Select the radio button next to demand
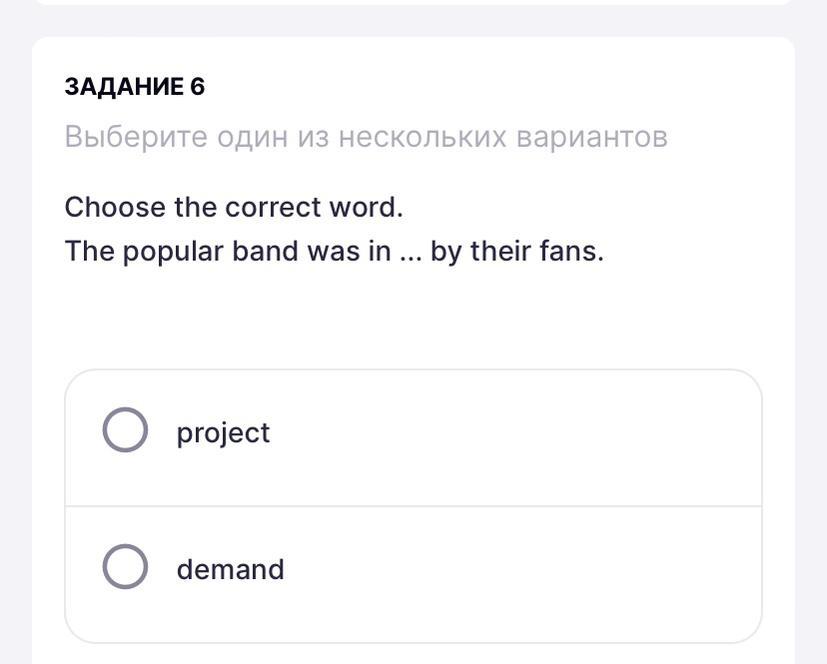827x664 pixels. 125,567
